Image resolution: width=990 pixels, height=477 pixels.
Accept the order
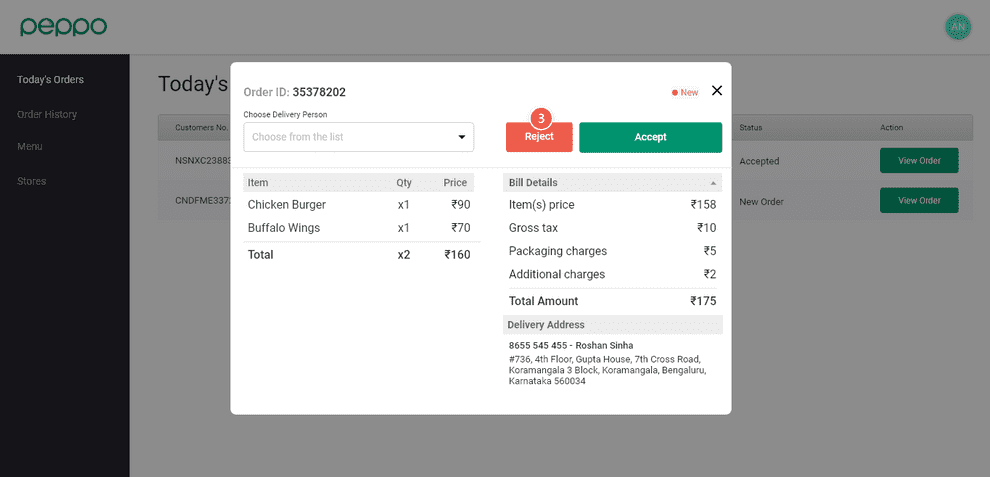650,137
